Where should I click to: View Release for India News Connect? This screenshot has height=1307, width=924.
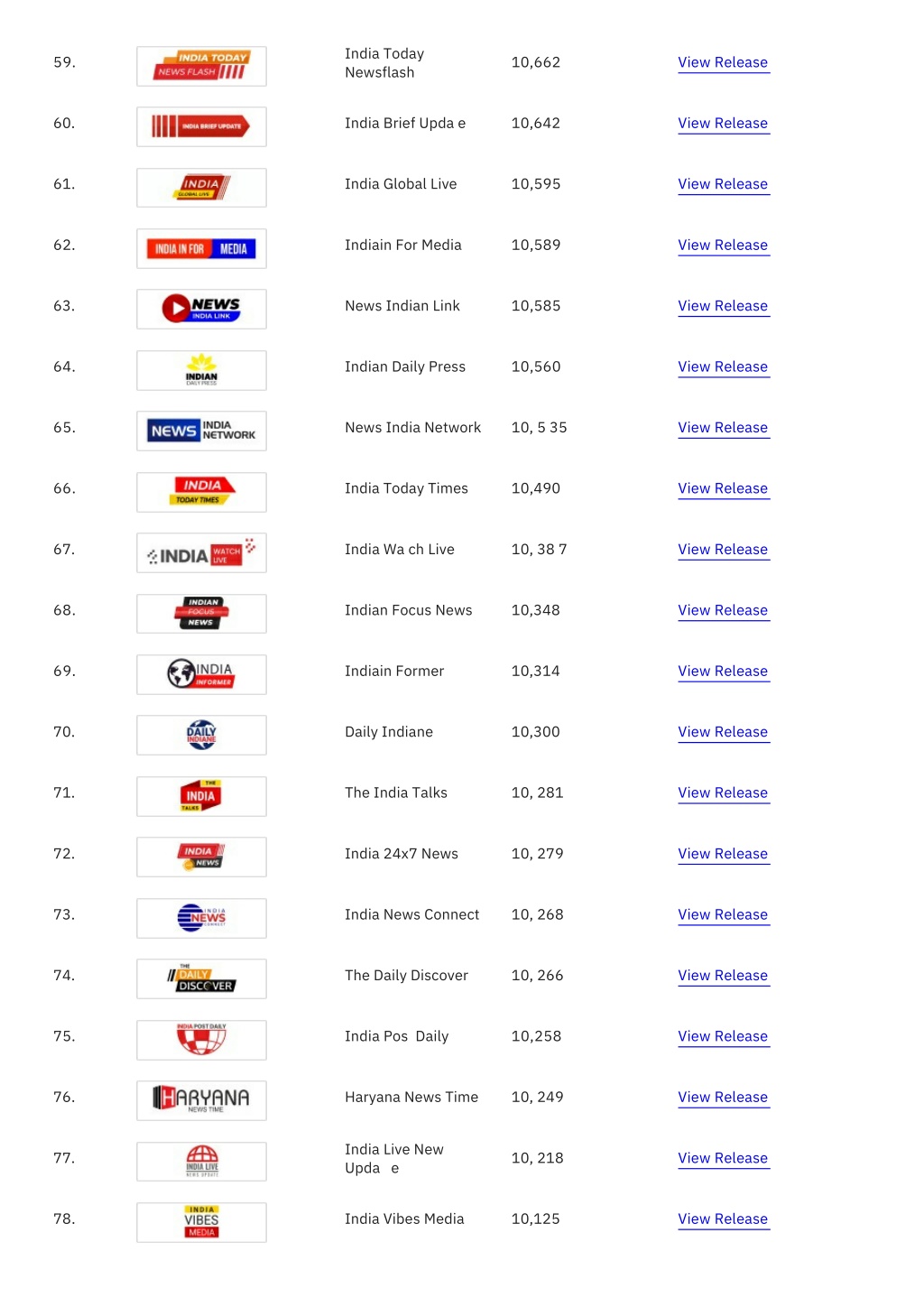point(723,914)
